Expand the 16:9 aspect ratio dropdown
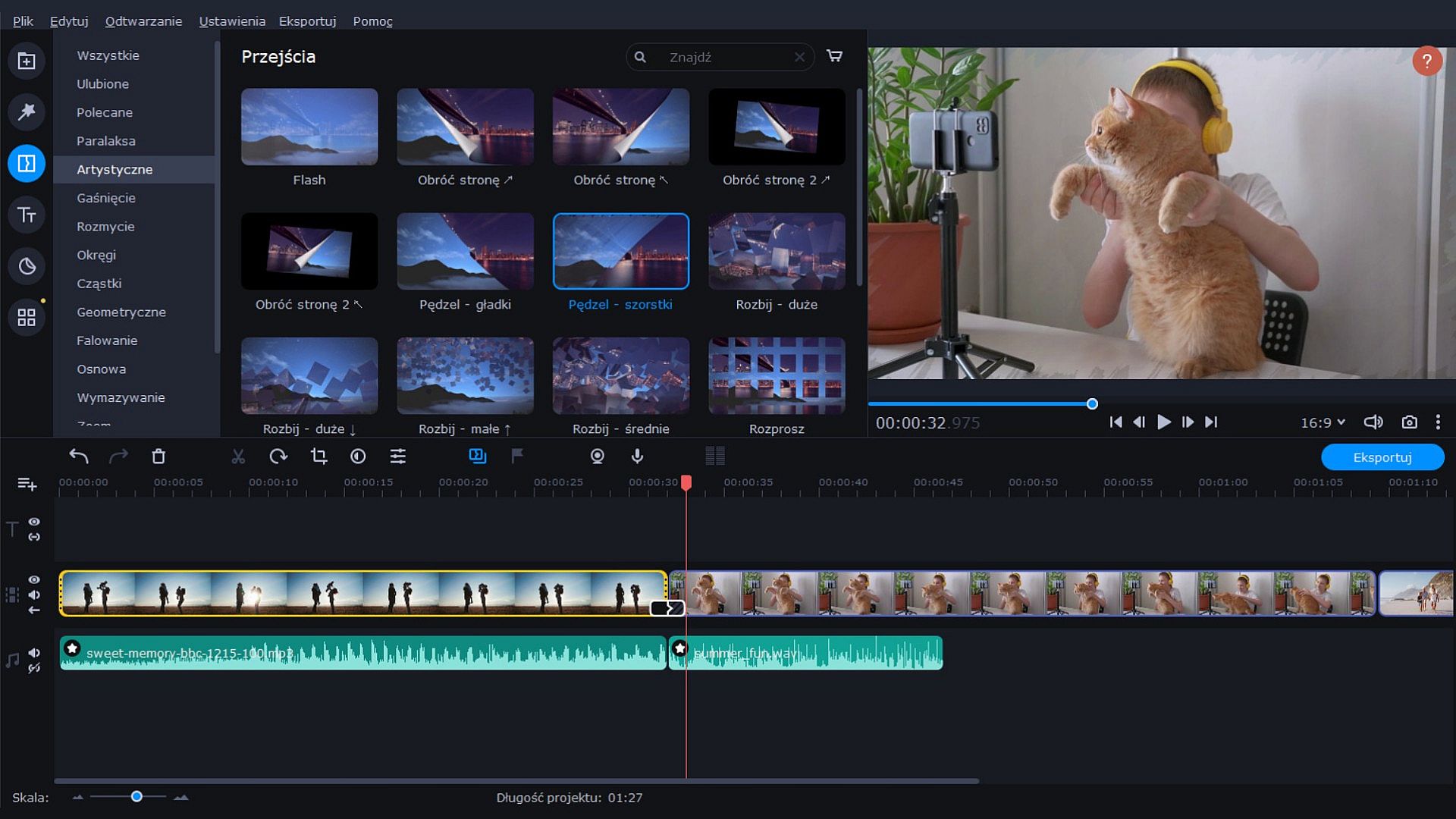 coord(1323,422)
